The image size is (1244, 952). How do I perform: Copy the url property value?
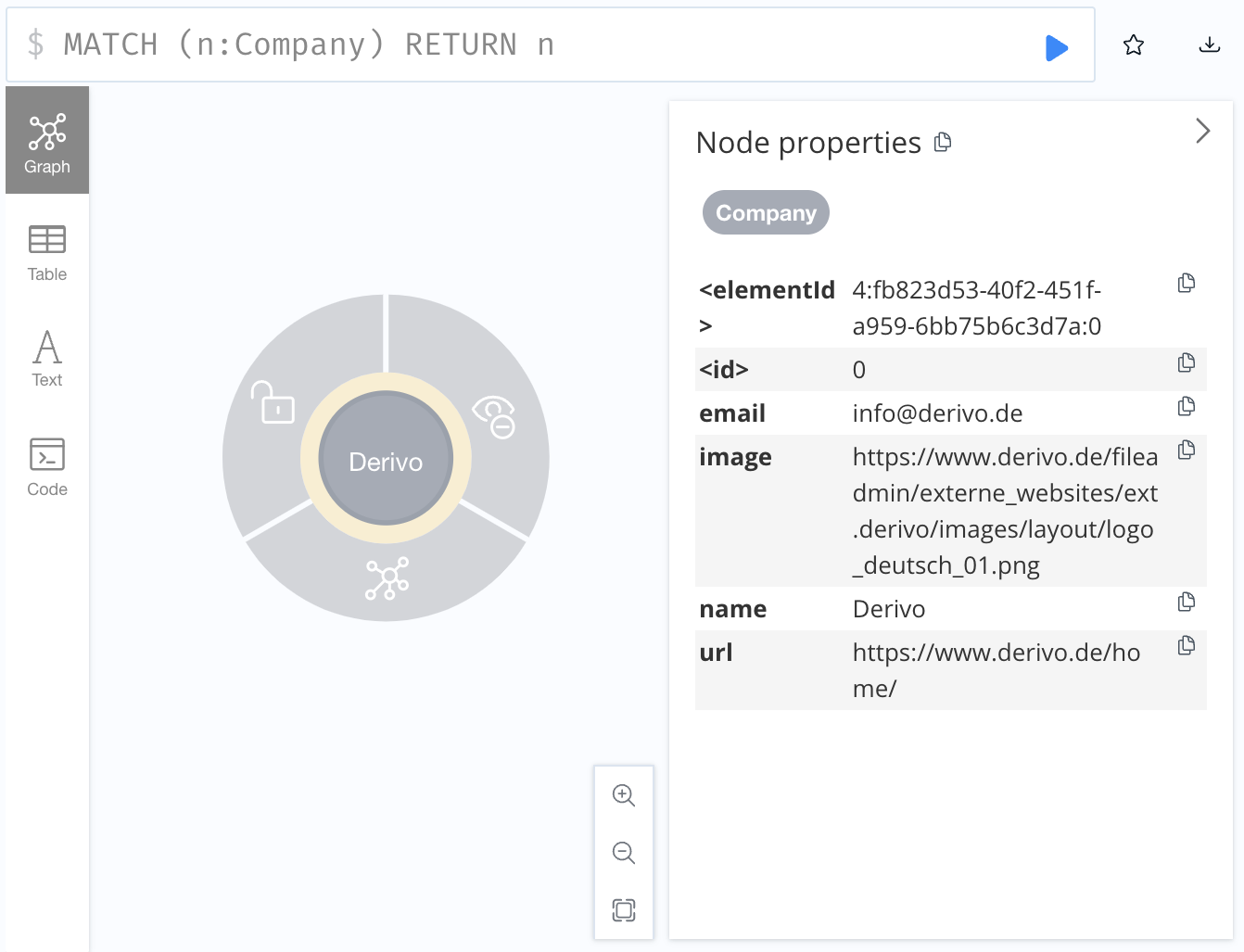[1186, 646]
